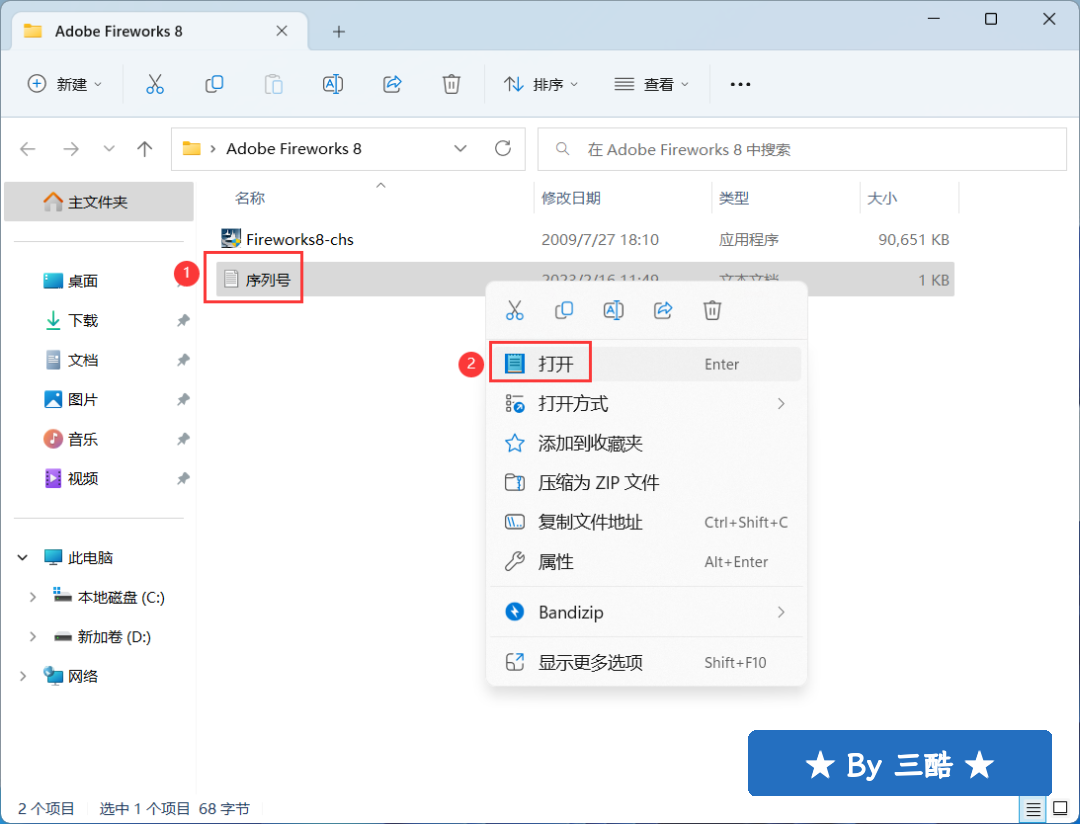
Task: Select the 序列号 text file
Action: coord(585,280)
